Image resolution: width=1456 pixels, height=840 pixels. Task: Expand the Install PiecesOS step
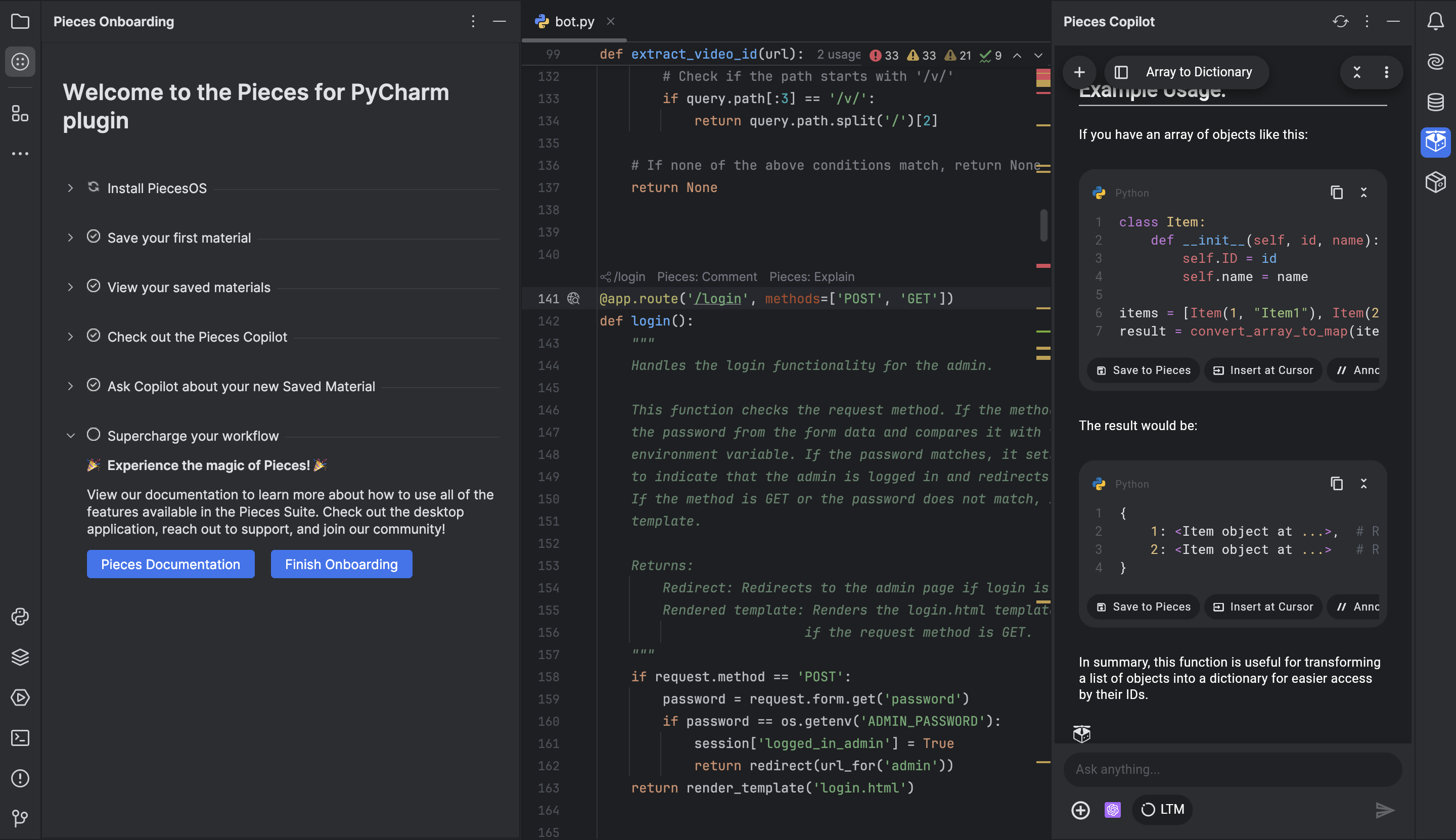tap(70, 188)
